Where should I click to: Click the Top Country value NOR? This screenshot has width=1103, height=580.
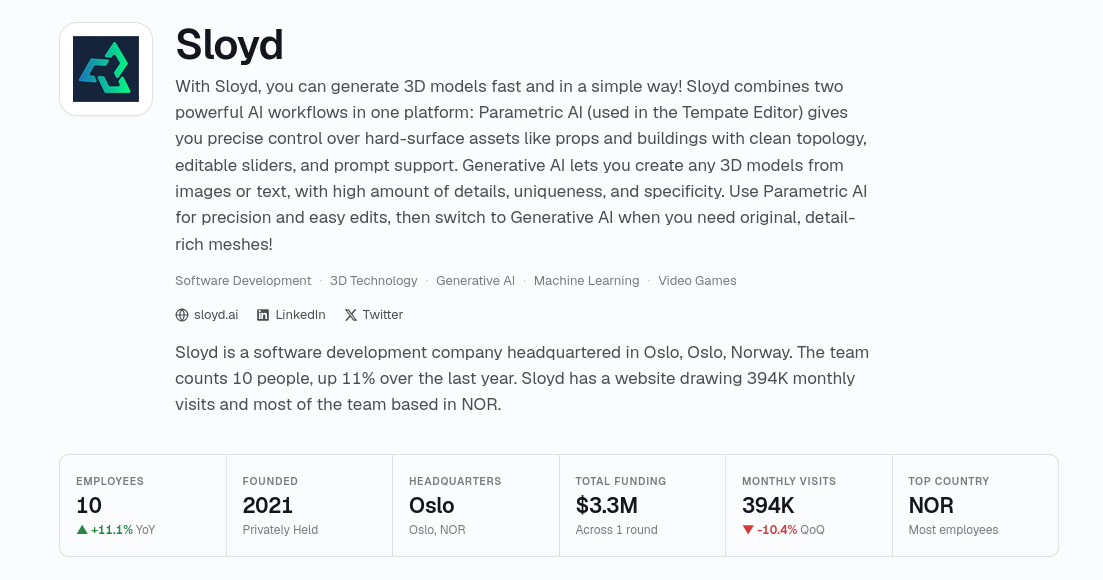[x=931, y=505]
